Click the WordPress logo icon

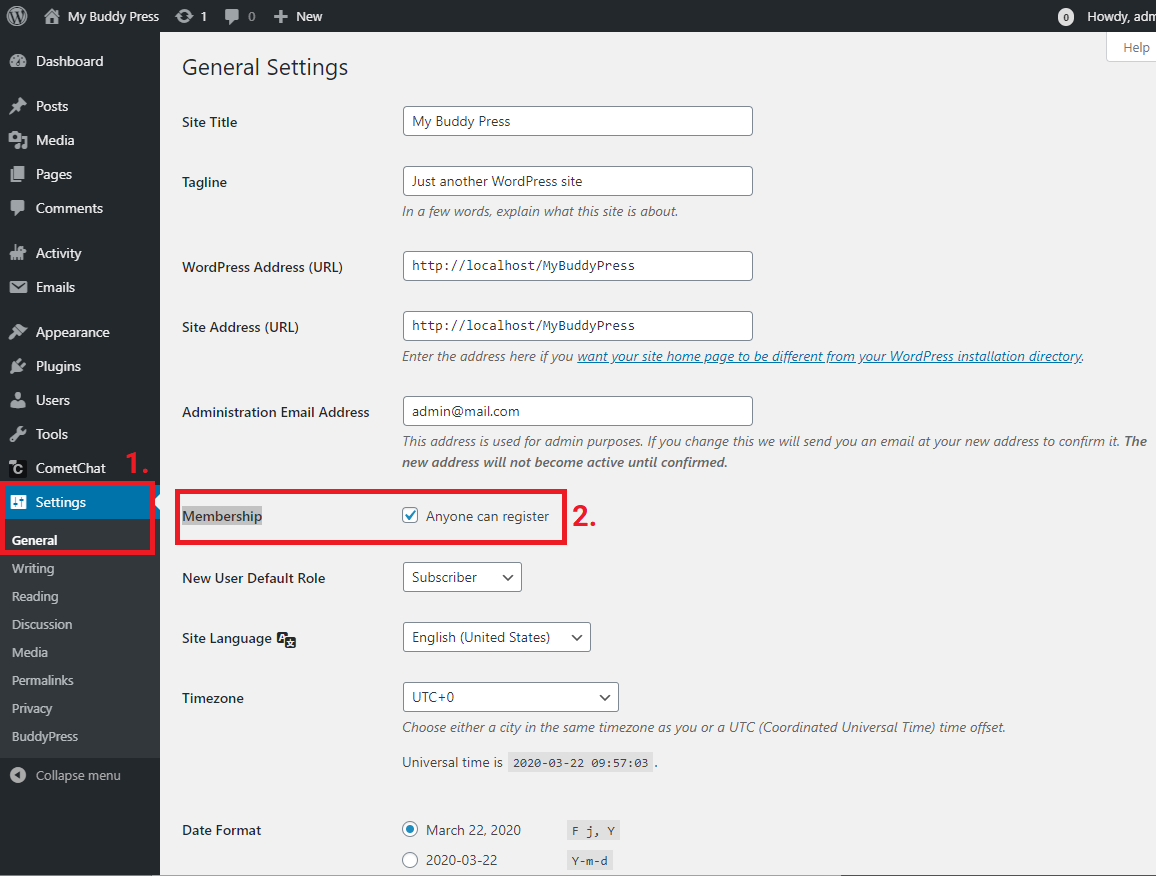(17, 16)
